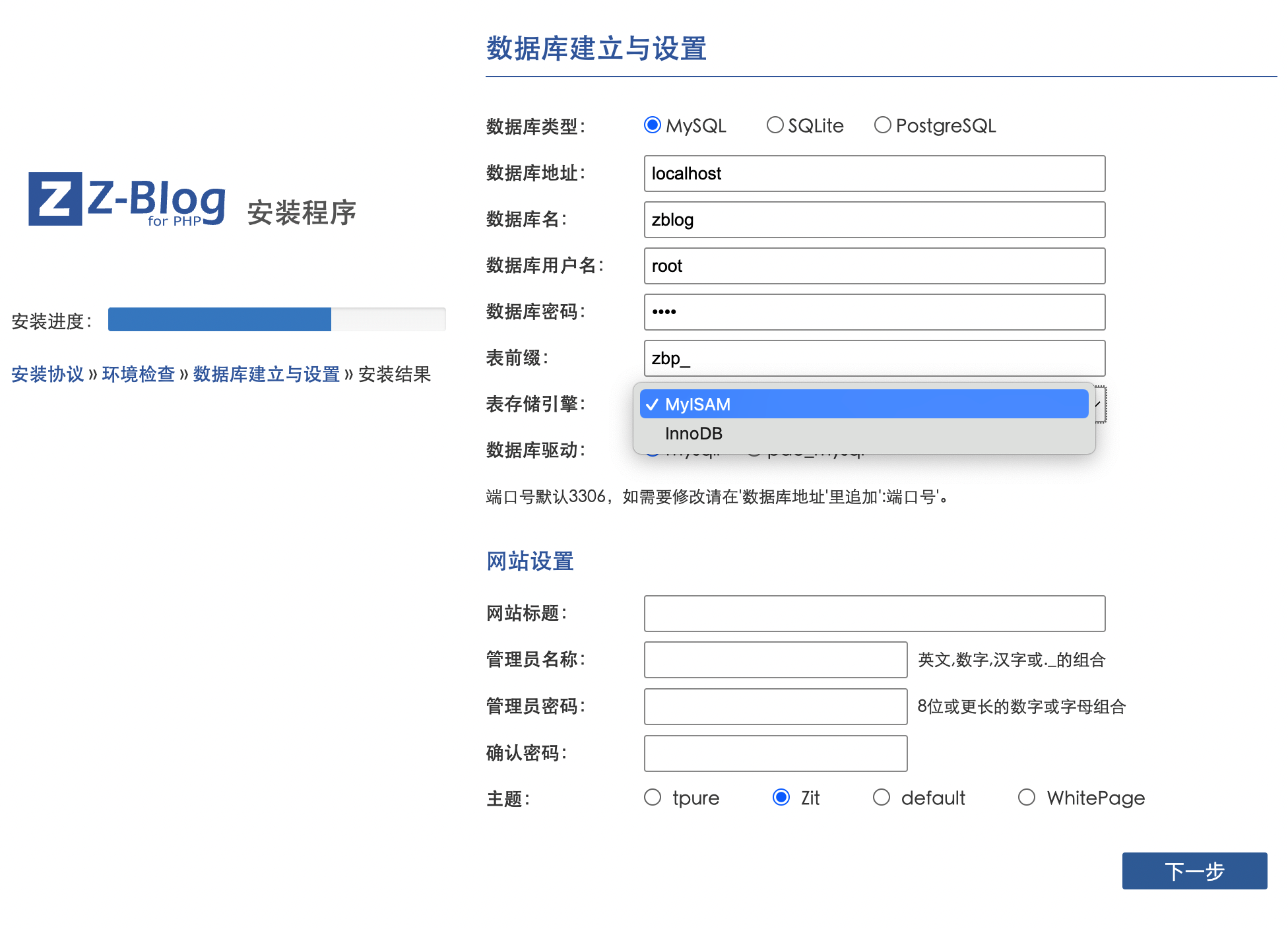
Task: Click the 数据库驱动 label
Action: (x=536, y=450)
